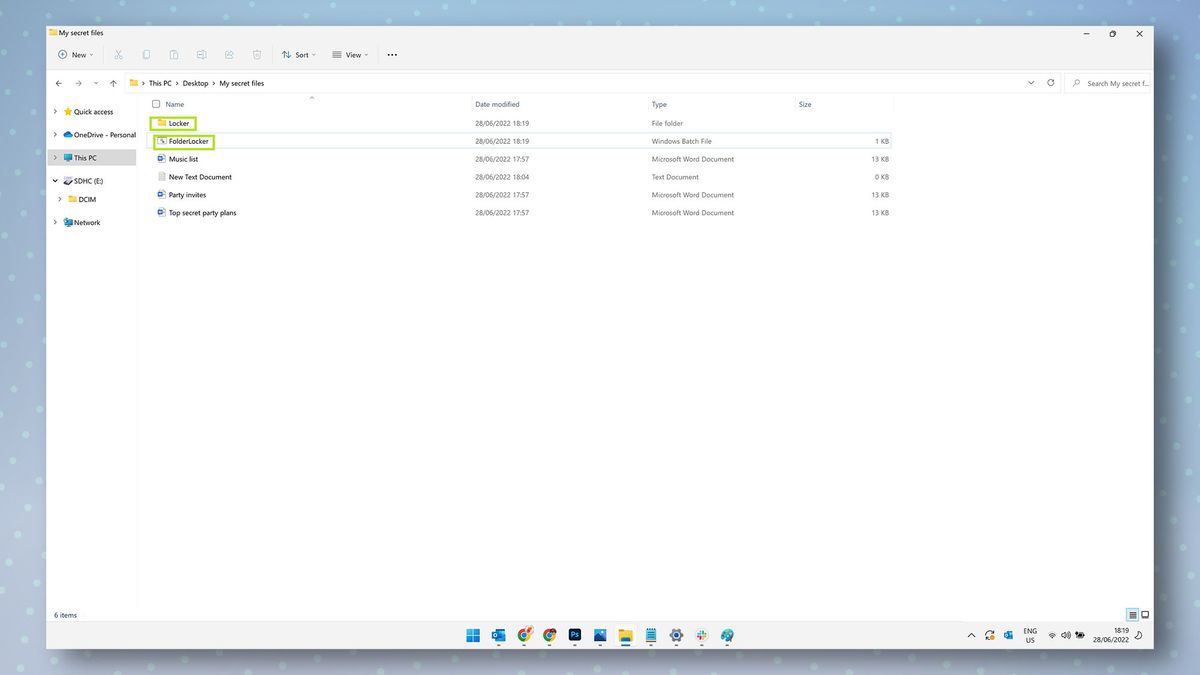Click the Up navigation arrow icon

pos(112,83)
